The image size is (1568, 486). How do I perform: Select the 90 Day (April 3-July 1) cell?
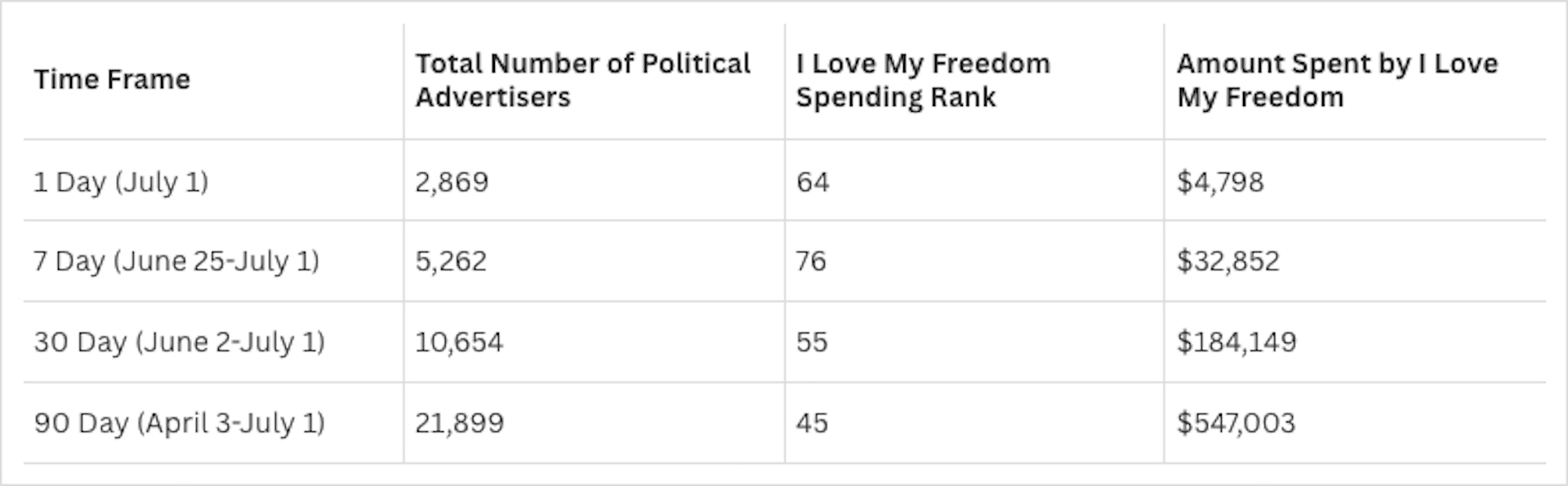click(x=179, y=423)
